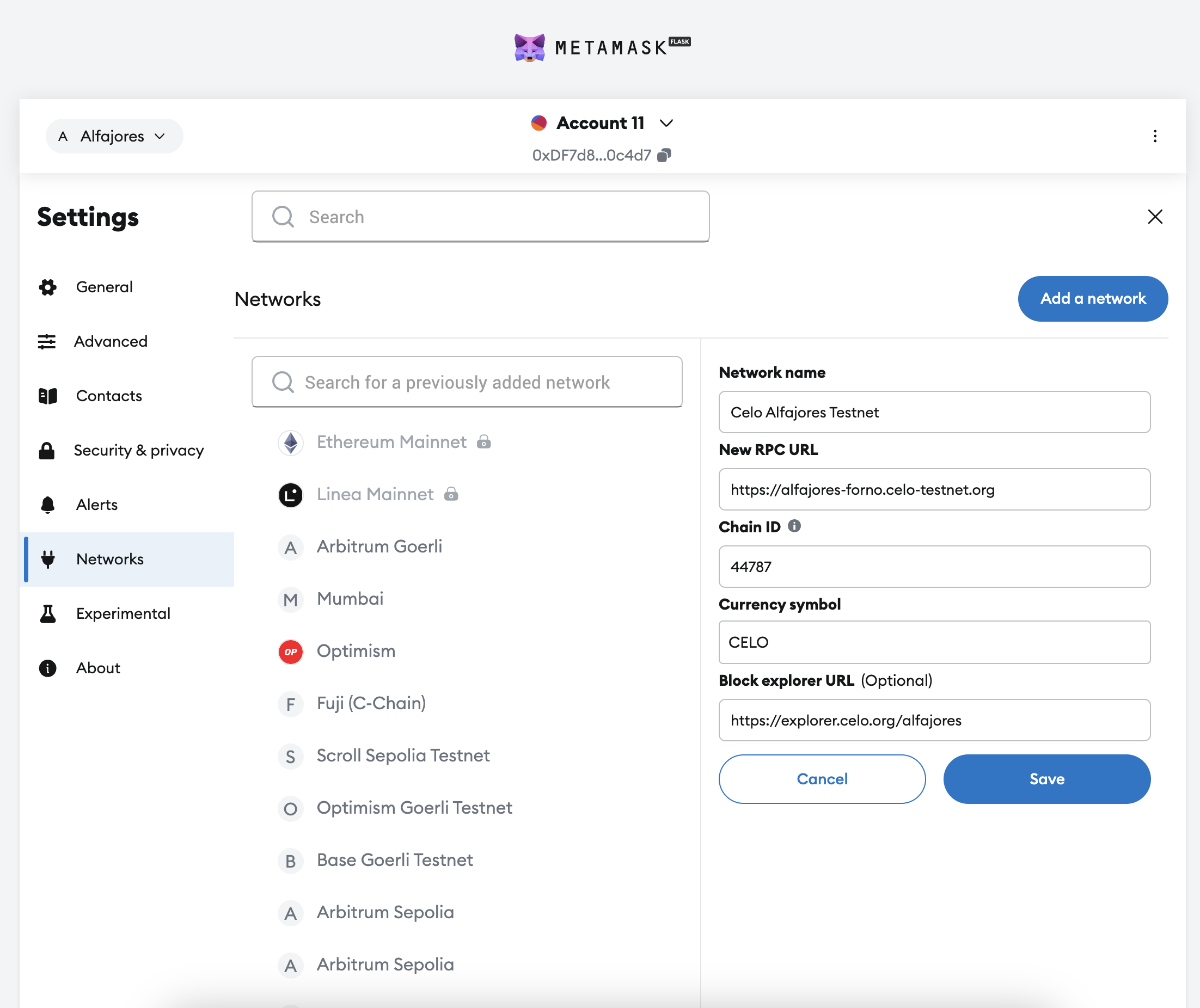Save the network configuration
This screenshot has height=1008, width=1200.
click(x=1046, y=779)
